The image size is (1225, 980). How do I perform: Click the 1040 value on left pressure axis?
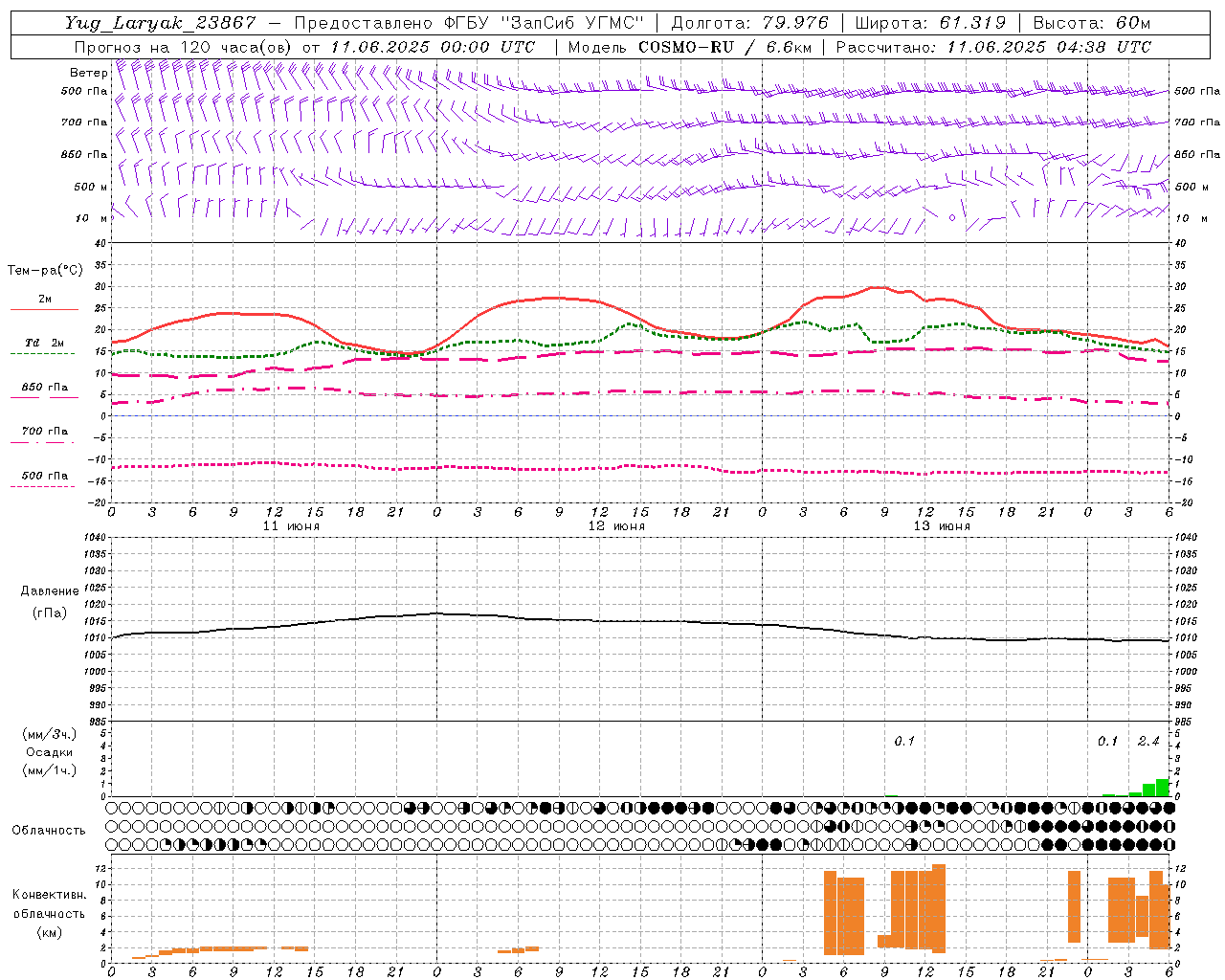tap(94, 537)
